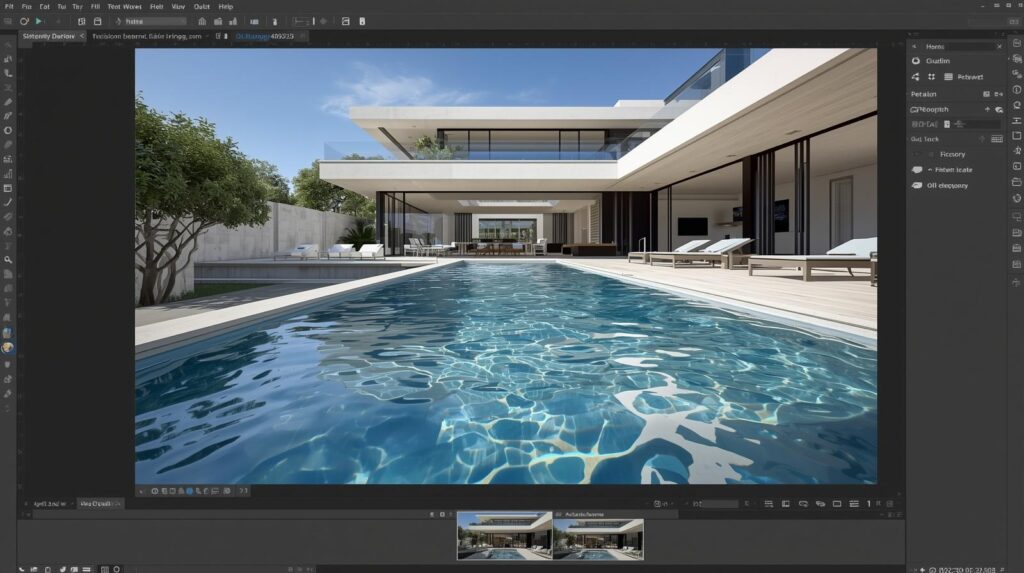This screenshot has width=1024, height=573.
Task: Toggle visibility of the Fitbett Icate item
Action: click(x=917, y=170)
